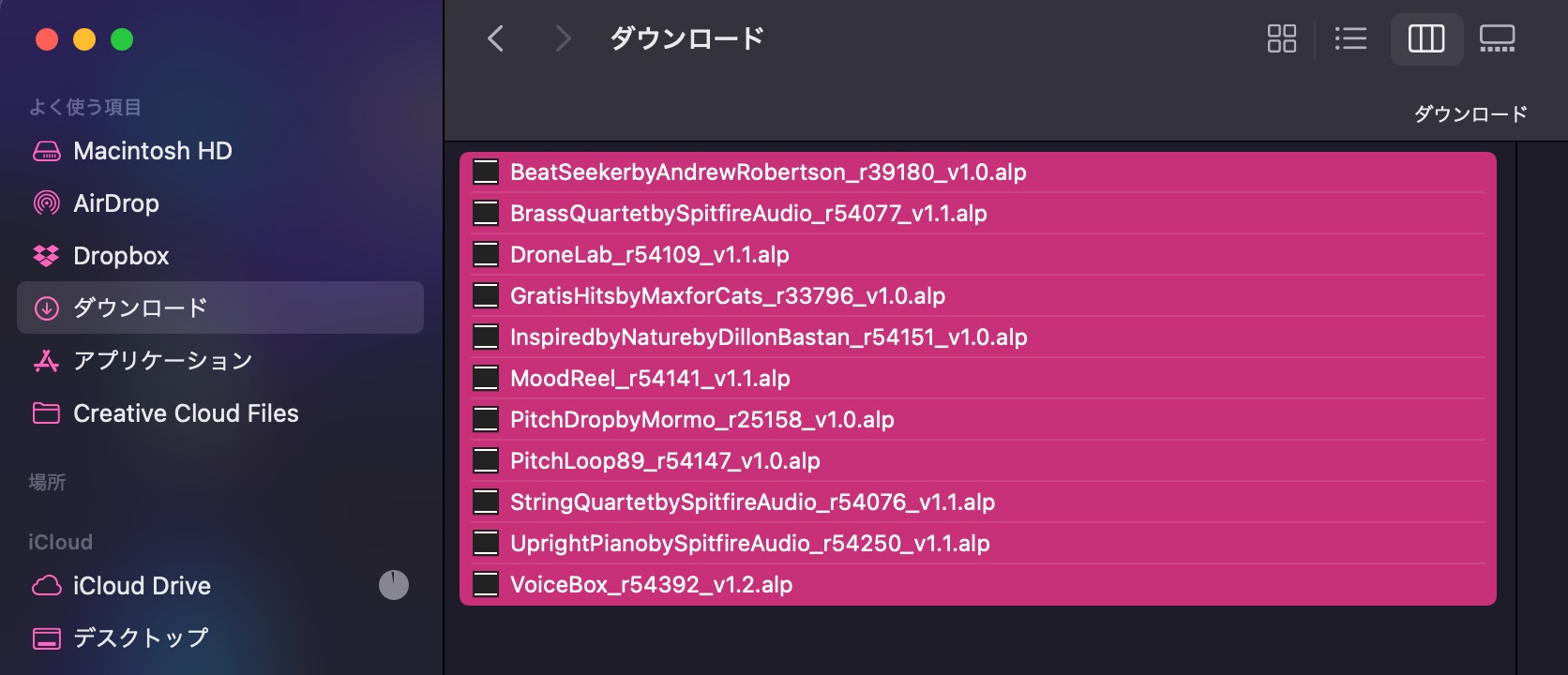Click the 場所 section header
This screenshot has height=675, width=1568.
(x=47, y=482)
